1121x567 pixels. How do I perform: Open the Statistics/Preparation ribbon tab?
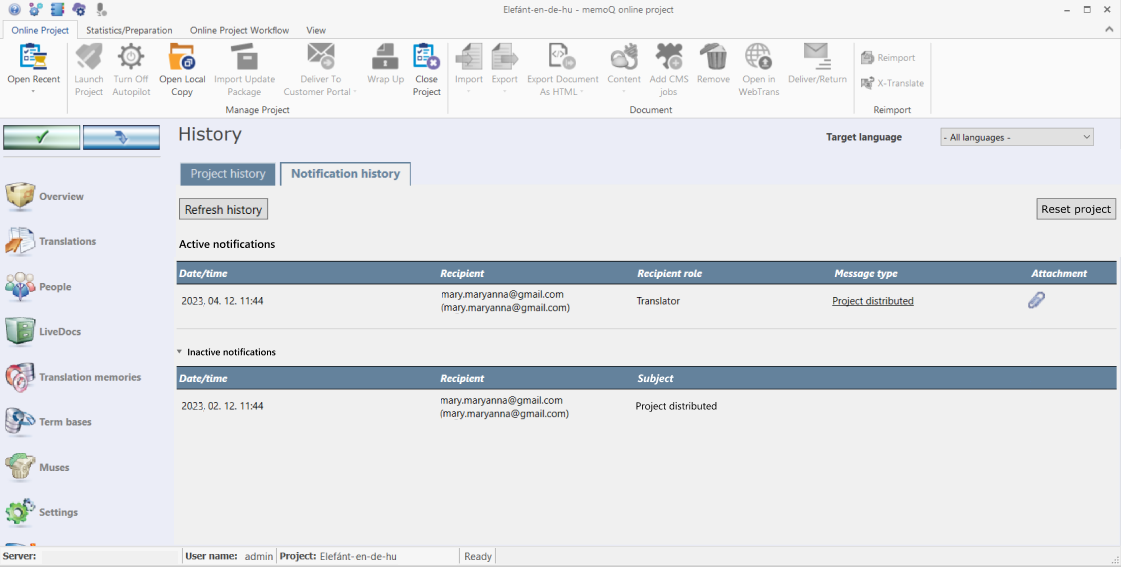click(x=129, y=30)
